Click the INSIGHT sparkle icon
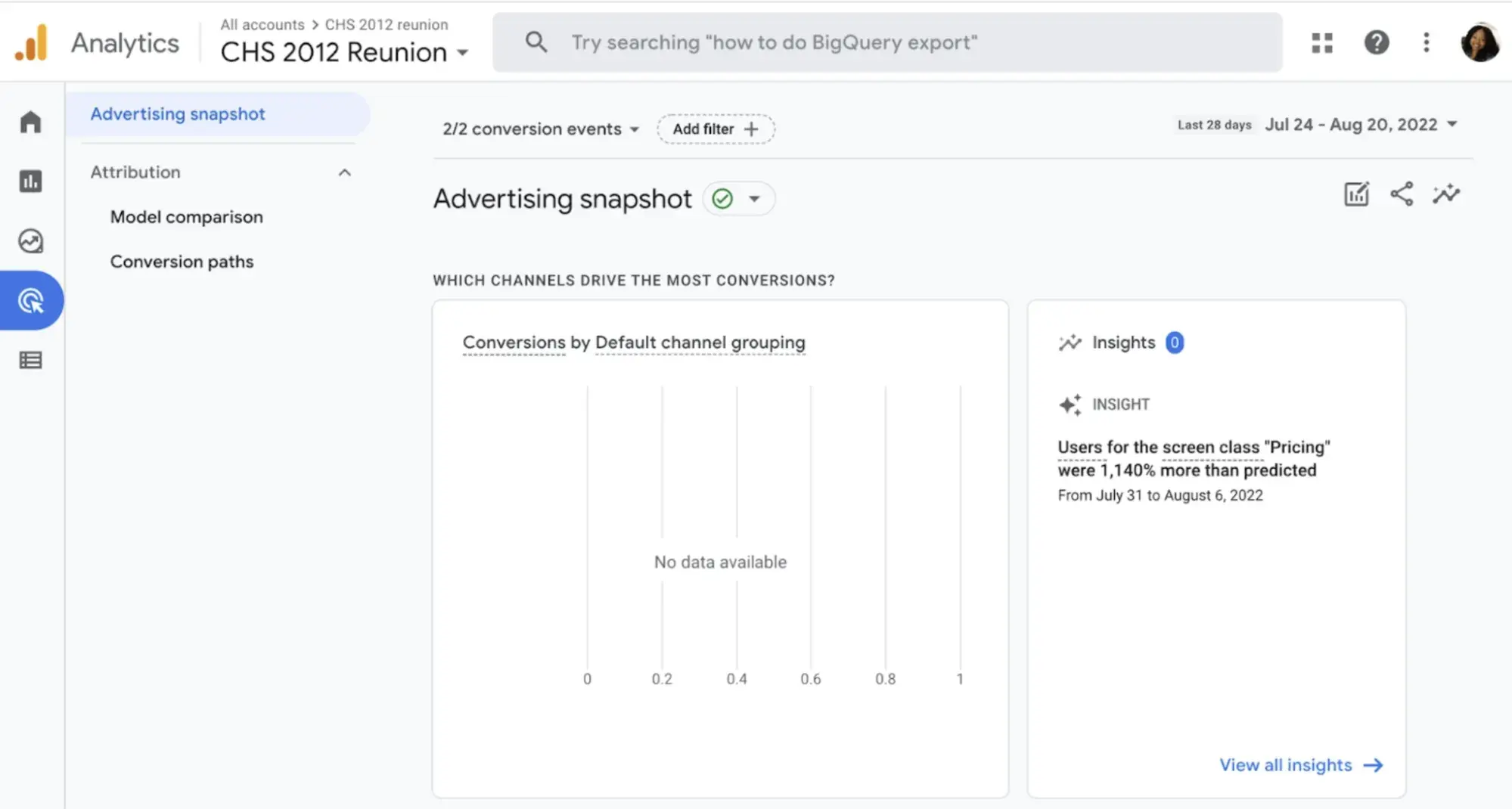Screen dimensions: 1512x809 pyautogui.click(x=1070, y=404)
